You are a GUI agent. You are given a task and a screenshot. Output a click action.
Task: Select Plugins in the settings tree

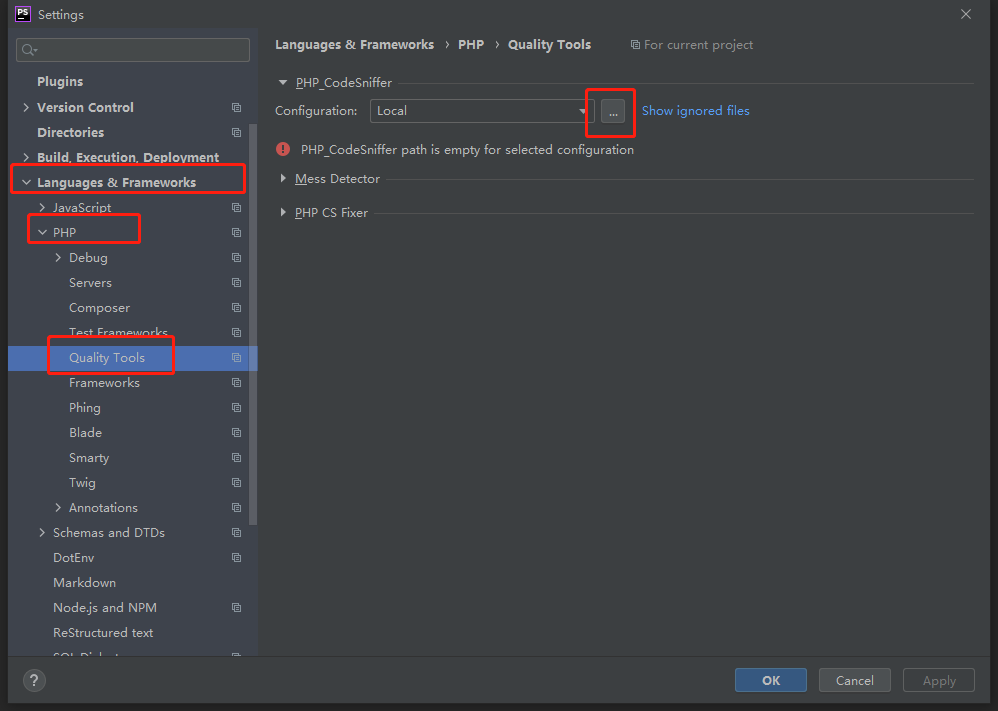tap(60, 81)
